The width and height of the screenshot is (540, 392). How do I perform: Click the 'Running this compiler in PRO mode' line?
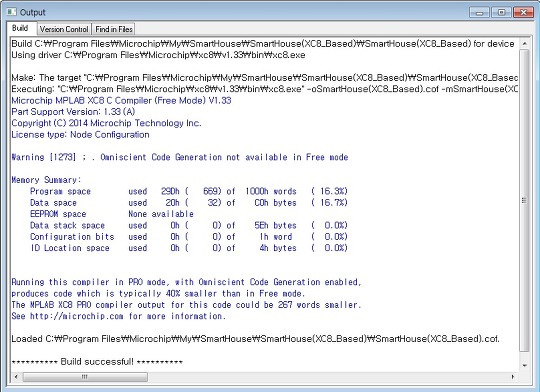pyautogui.click(x=186, y=282)
